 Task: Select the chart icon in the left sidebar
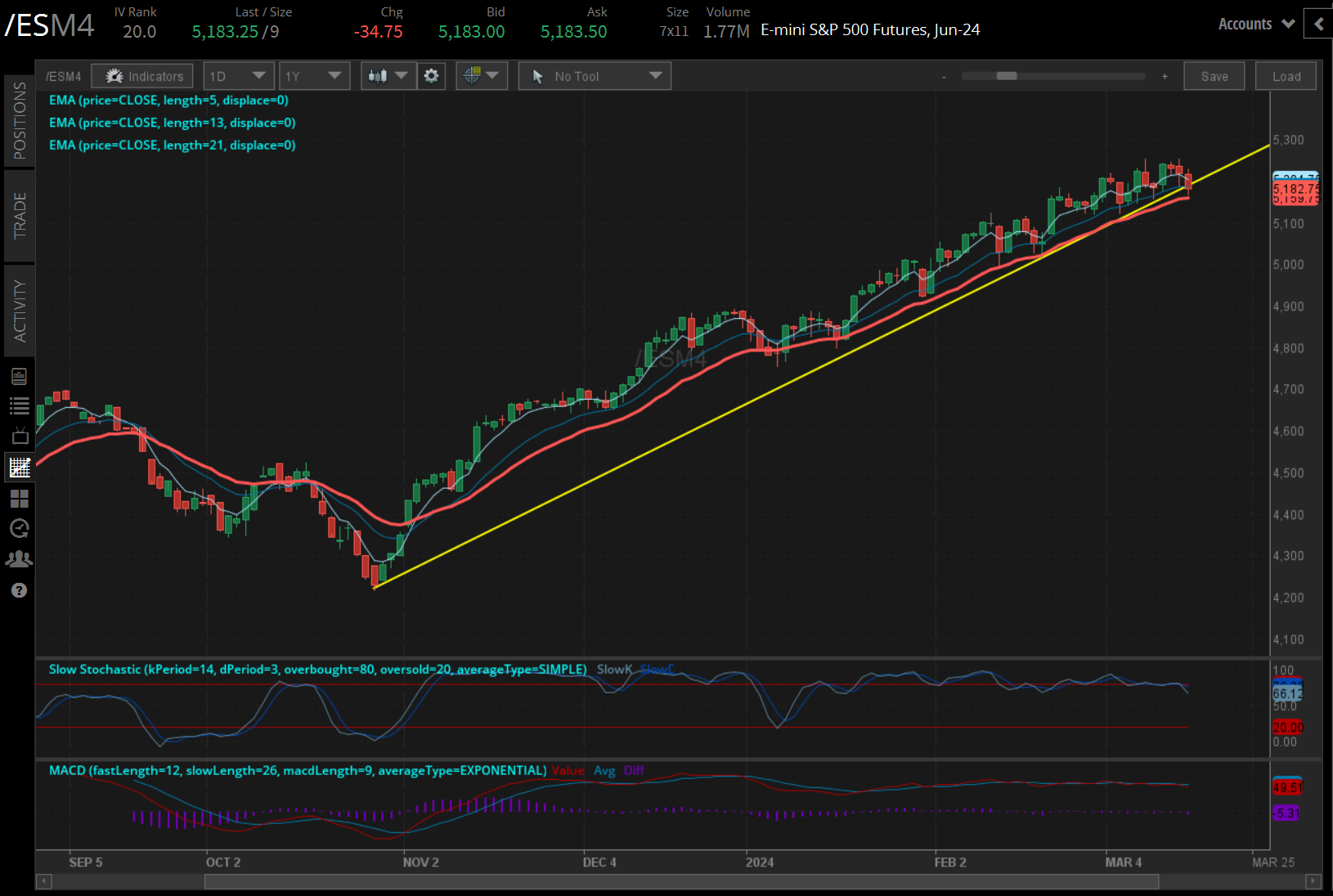pos(20,467)
